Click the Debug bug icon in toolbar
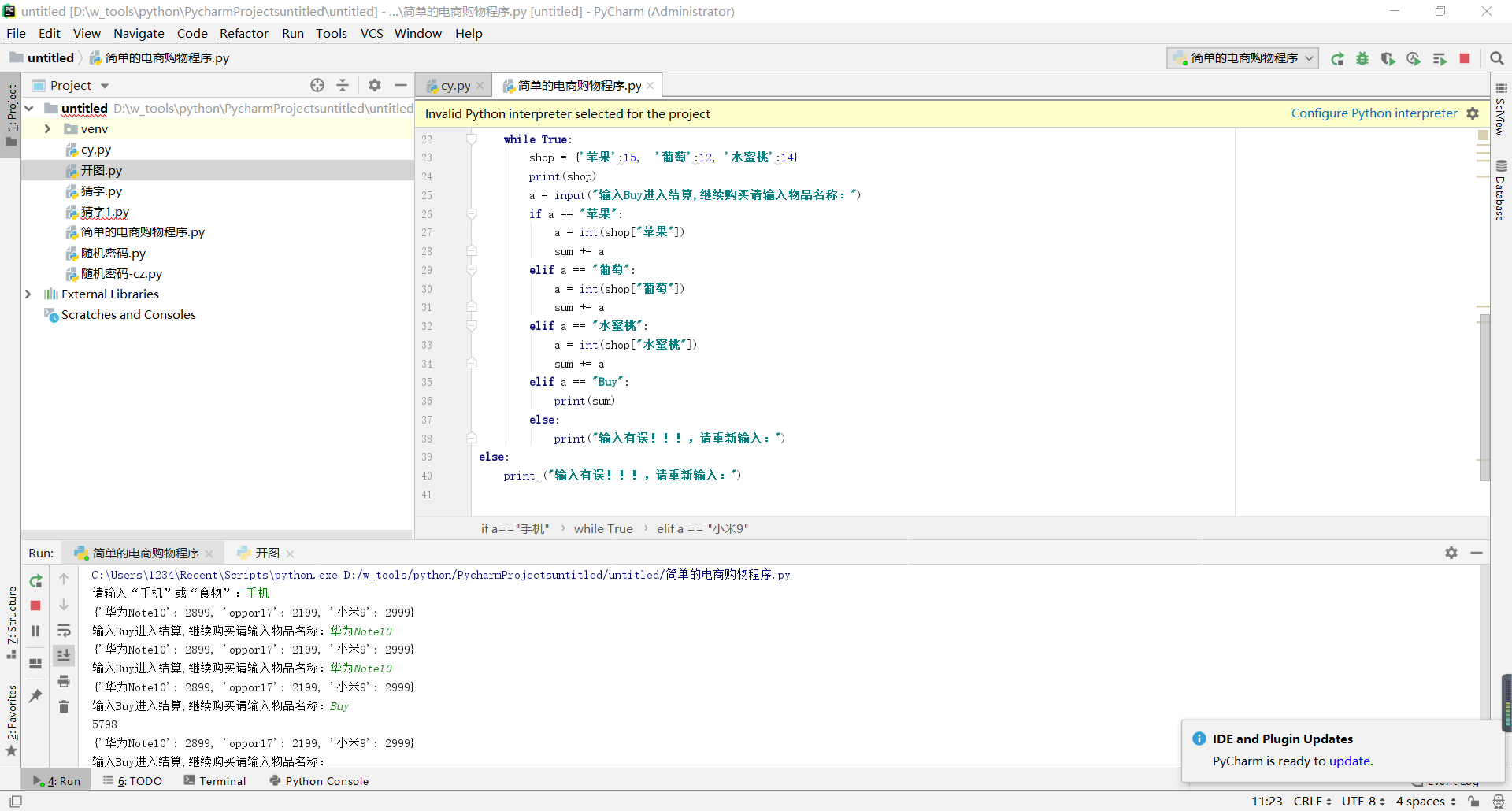Screen dimensions: 1512x811 (1362, 58)
